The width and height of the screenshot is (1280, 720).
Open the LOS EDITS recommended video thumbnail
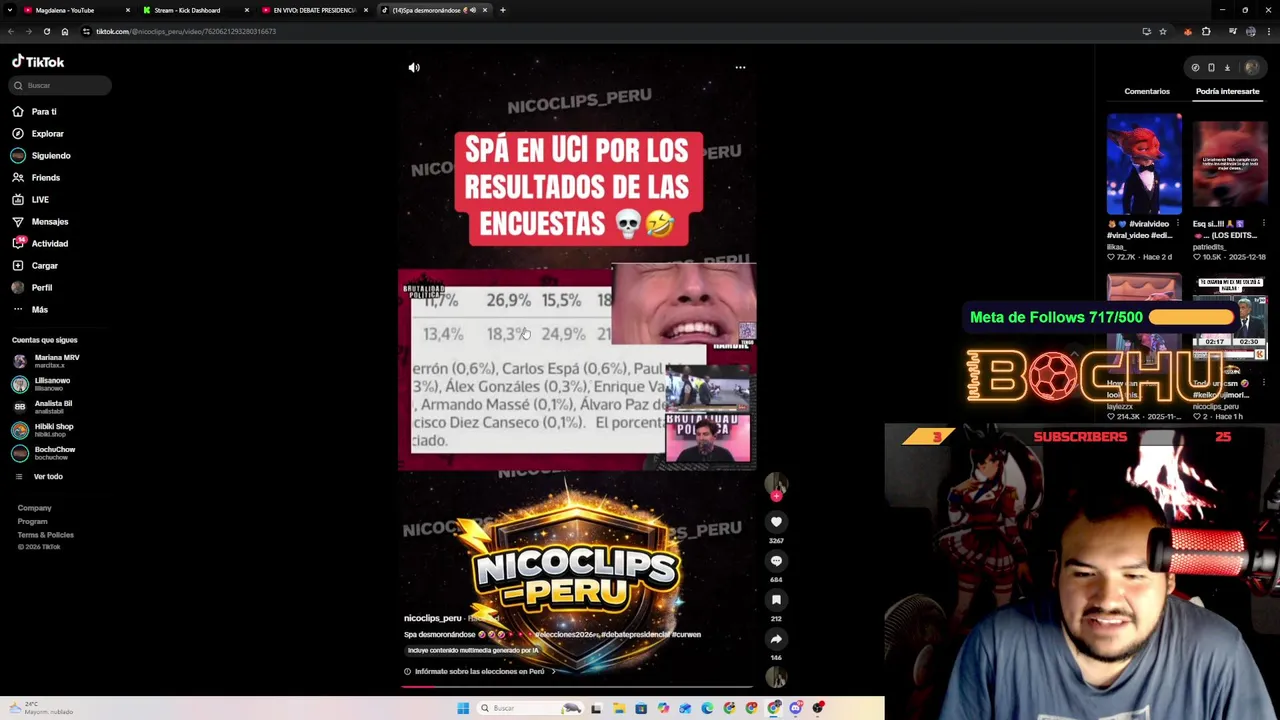coord(1230,164)
